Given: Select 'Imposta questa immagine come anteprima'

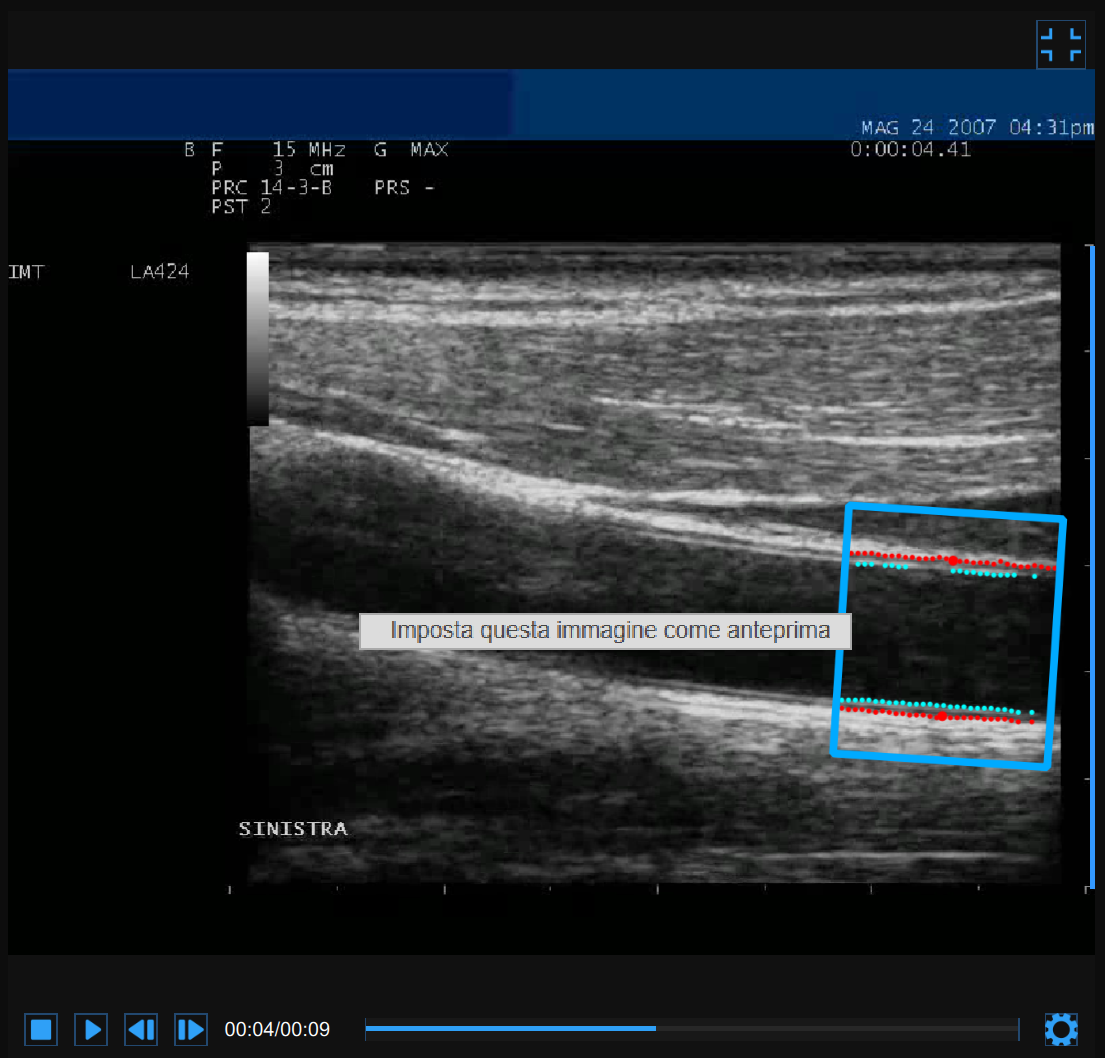Looking at the screenshot, I should point(605,631).
